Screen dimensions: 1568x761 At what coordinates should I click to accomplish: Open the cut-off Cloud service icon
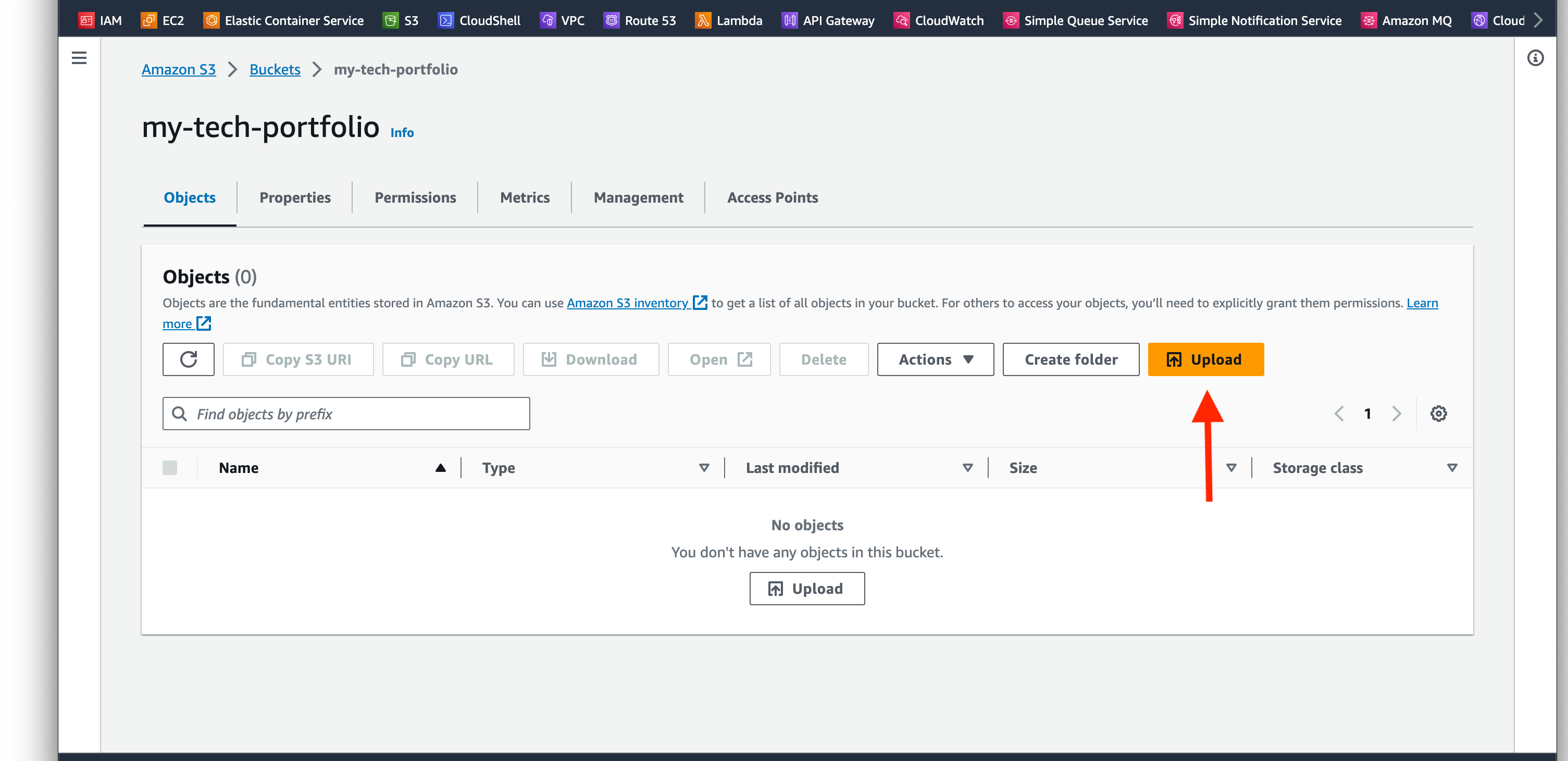(x=1479, y=20)
